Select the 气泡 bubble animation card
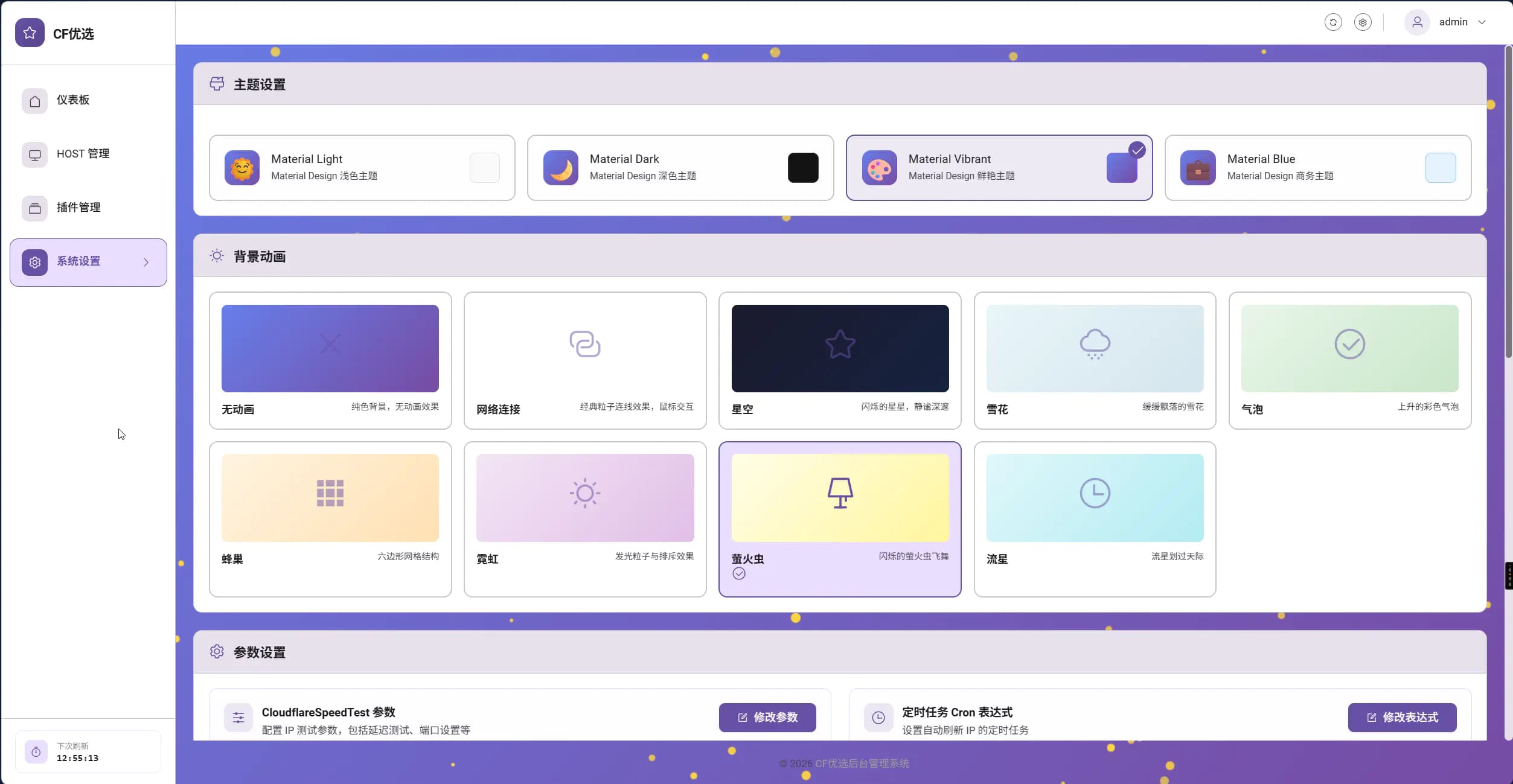 [x=1350, y=360]
